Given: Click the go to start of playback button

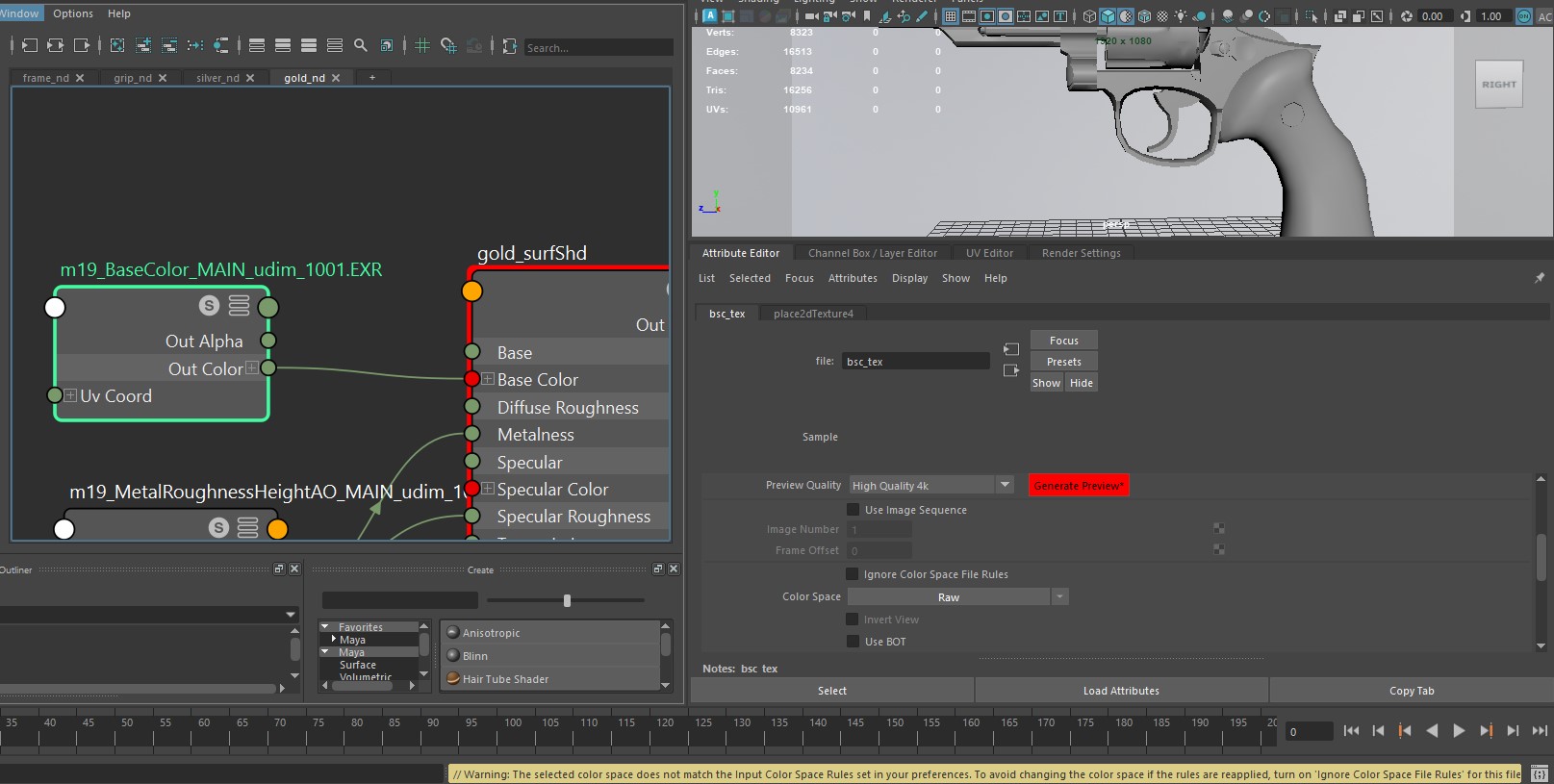Looking at the screenshot, I should click(1351, 731).
